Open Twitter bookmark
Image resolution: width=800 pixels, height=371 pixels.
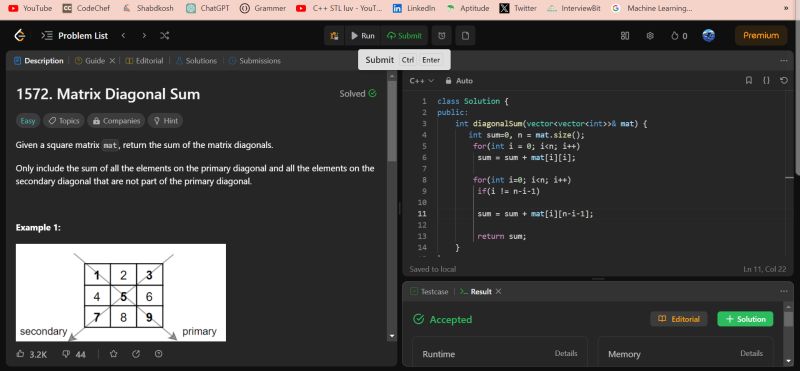(x=518, y=8)
